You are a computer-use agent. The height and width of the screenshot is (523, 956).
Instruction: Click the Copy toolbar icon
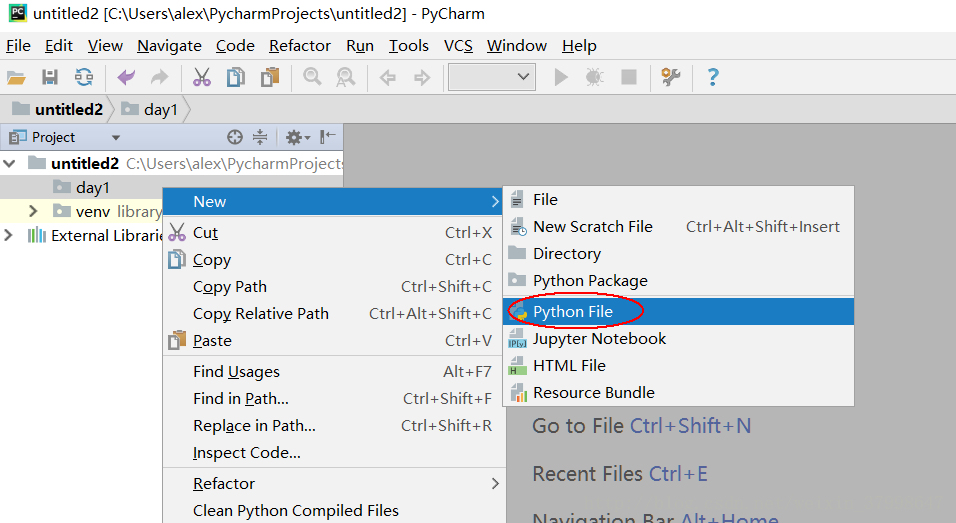pyautogui.click(x=235, y=77)
